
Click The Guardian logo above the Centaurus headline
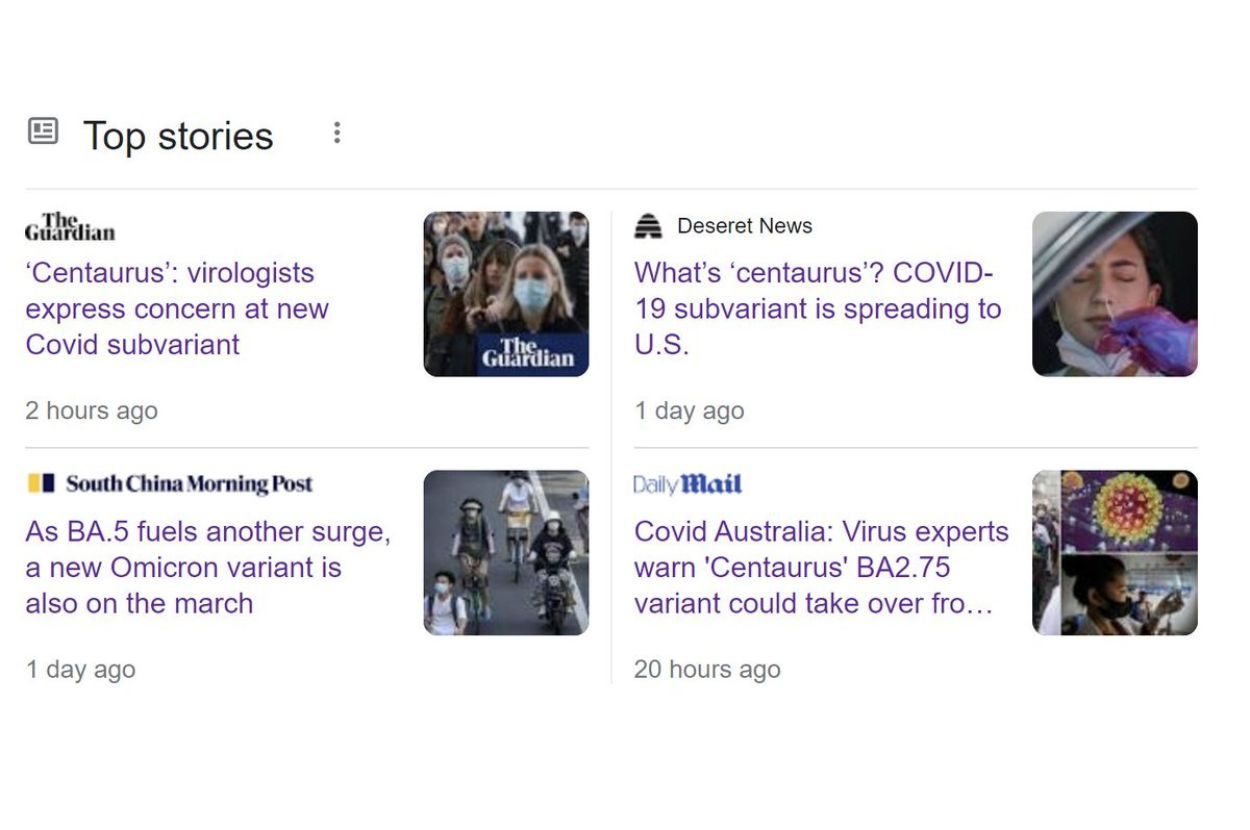[70, 227]
